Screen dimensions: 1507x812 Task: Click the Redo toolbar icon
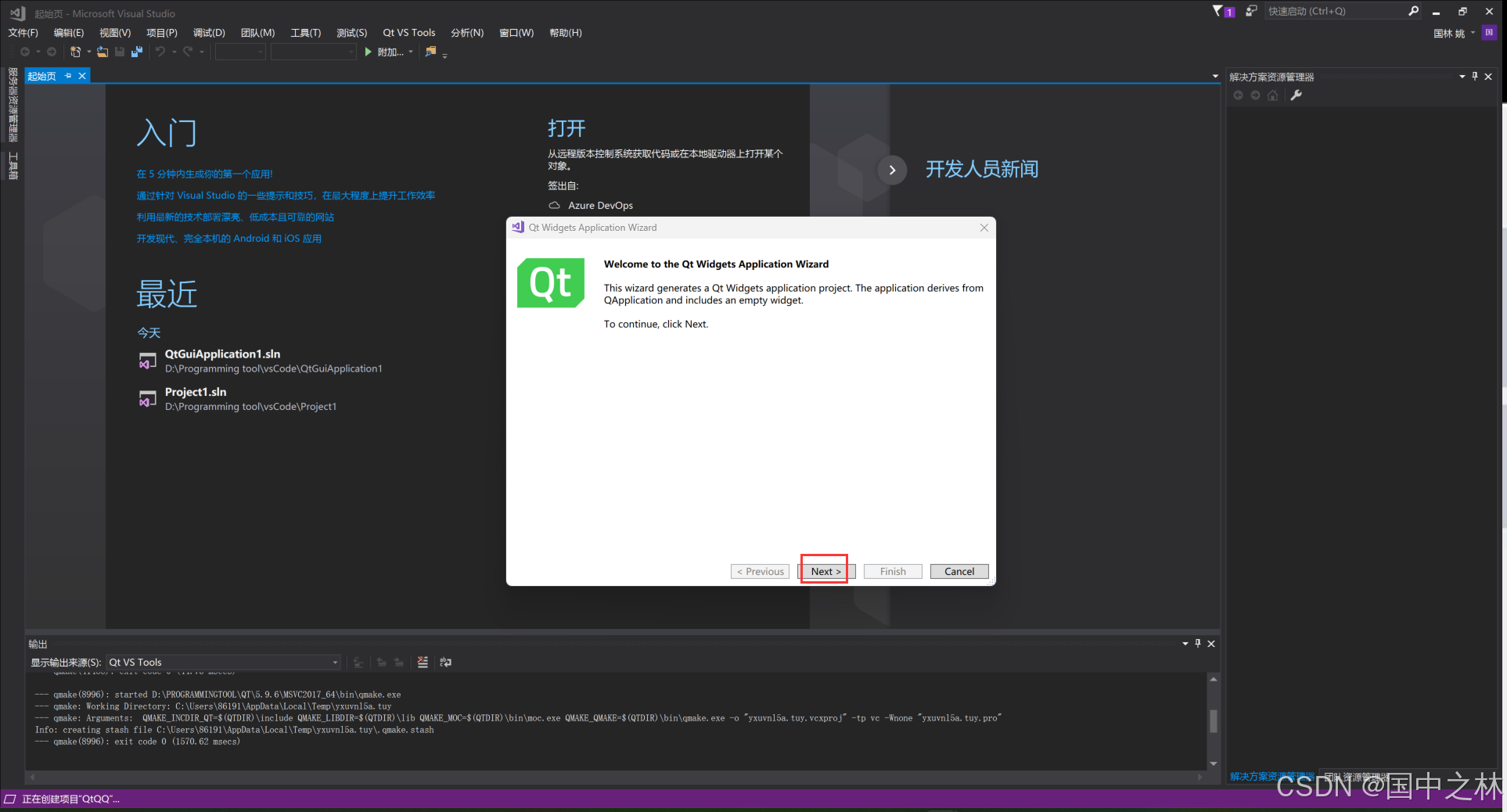(188, 52)
